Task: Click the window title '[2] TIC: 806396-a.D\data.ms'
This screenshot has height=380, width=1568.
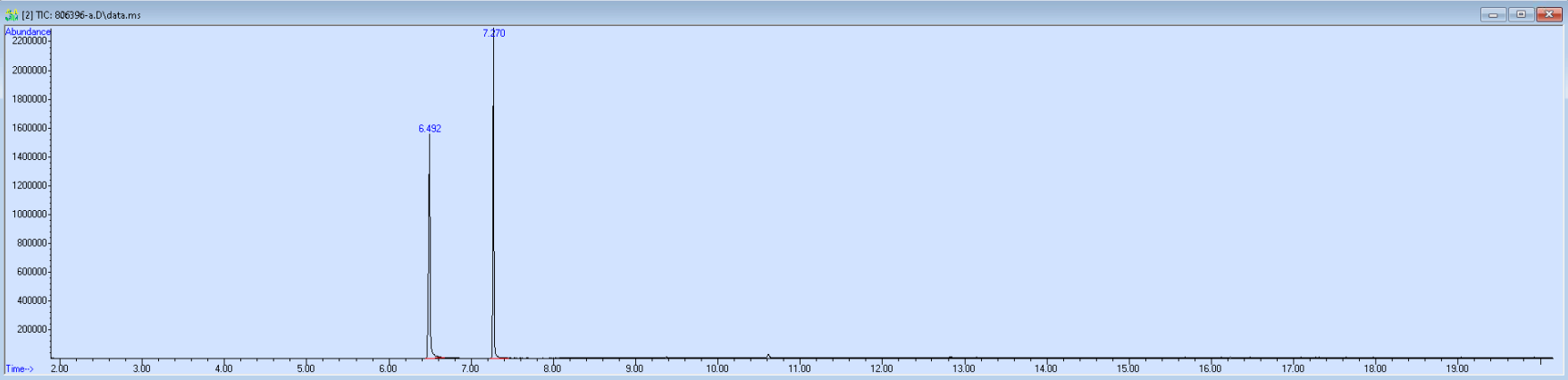Action: (x=81, y=15)
